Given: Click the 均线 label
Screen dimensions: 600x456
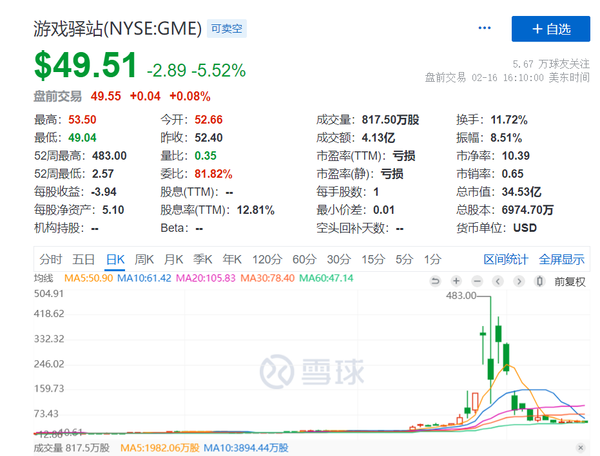Looking at the screenshot, I should coord(43,278).
